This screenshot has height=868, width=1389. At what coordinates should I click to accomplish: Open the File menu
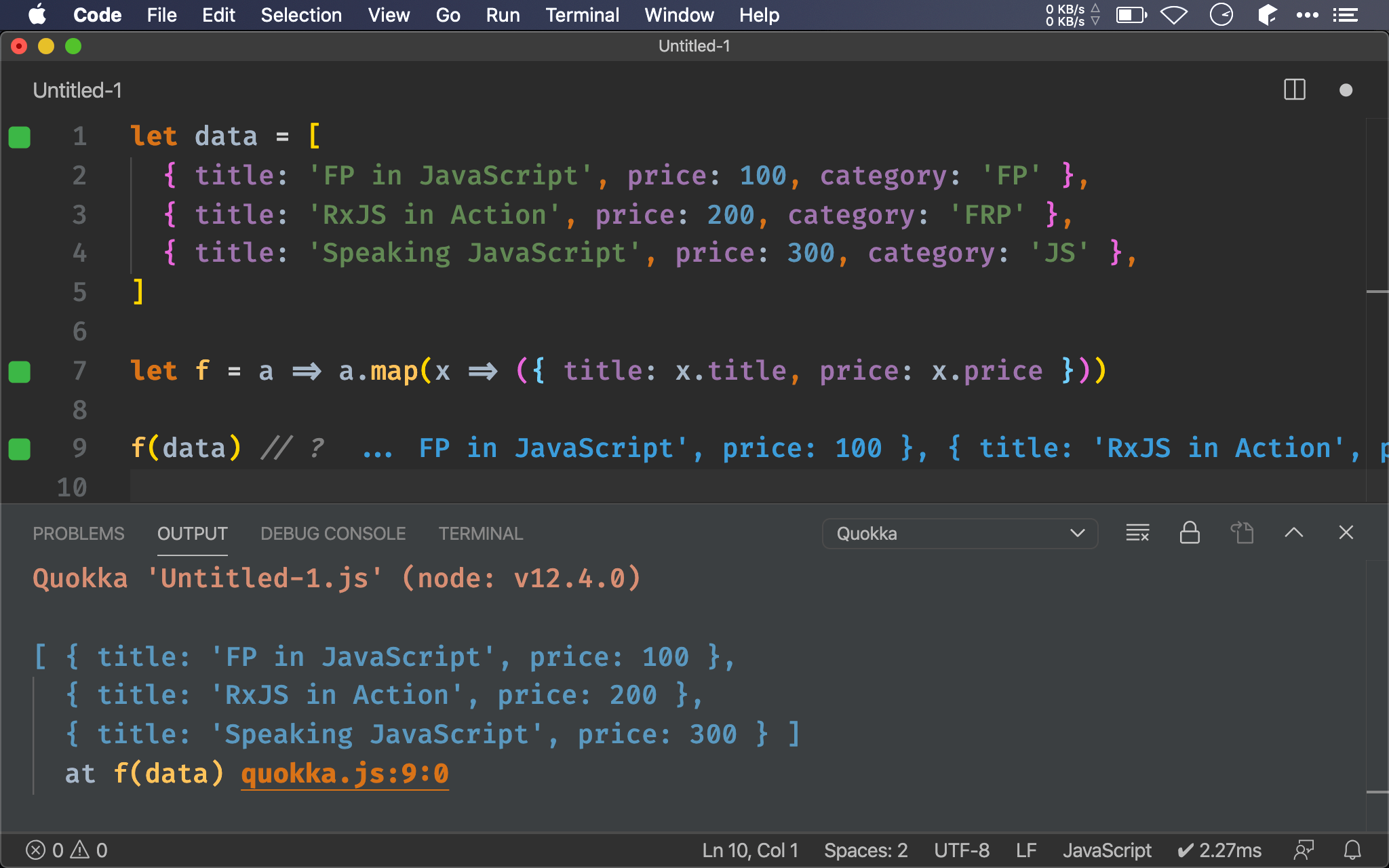click(x=161, y=15)
